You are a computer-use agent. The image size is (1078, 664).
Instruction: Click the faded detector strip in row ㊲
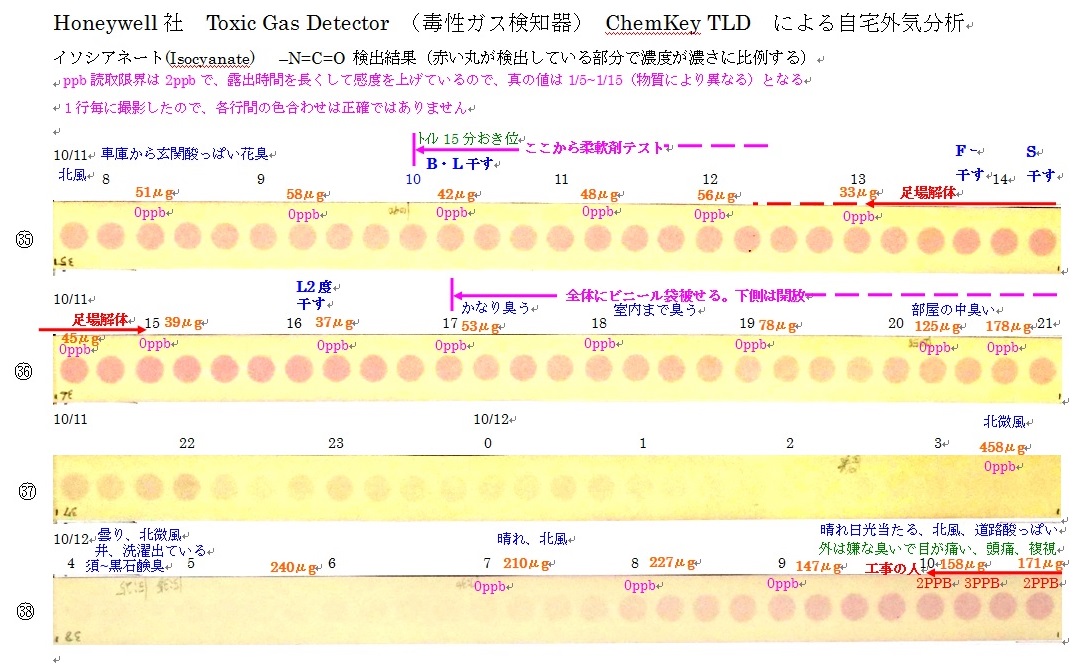pyautogui.click(x=557, y=487)
